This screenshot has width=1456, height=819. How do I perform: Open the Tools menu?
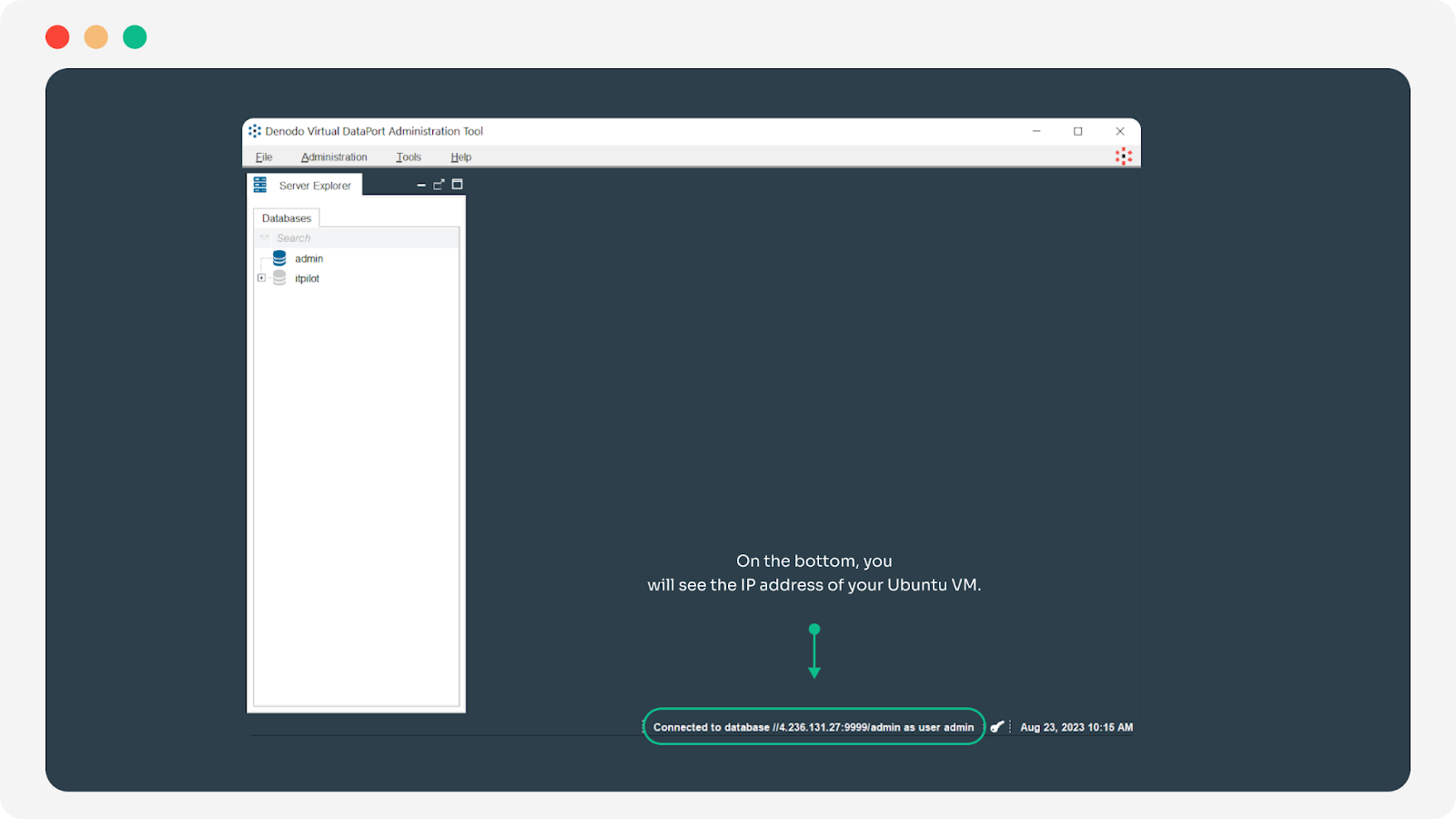(409, 157)
